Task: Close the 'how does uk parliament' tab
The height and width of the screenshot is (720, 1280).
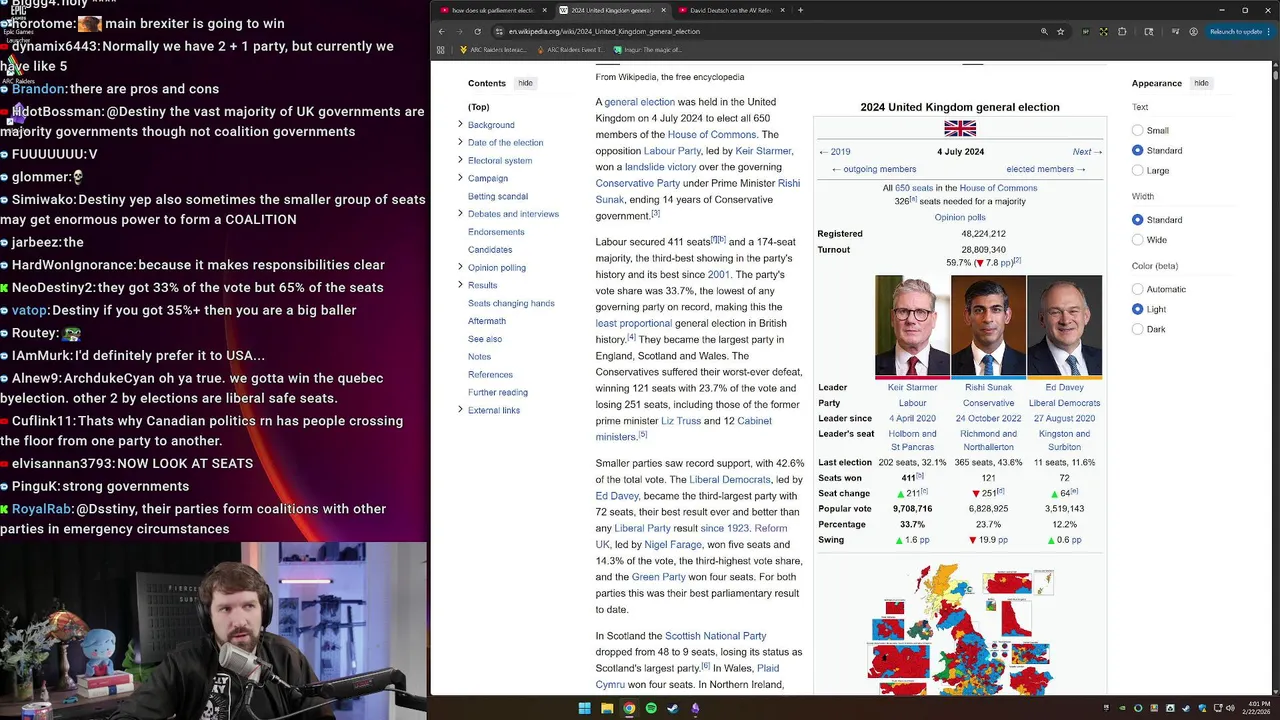Action: [x=545, y=10]
